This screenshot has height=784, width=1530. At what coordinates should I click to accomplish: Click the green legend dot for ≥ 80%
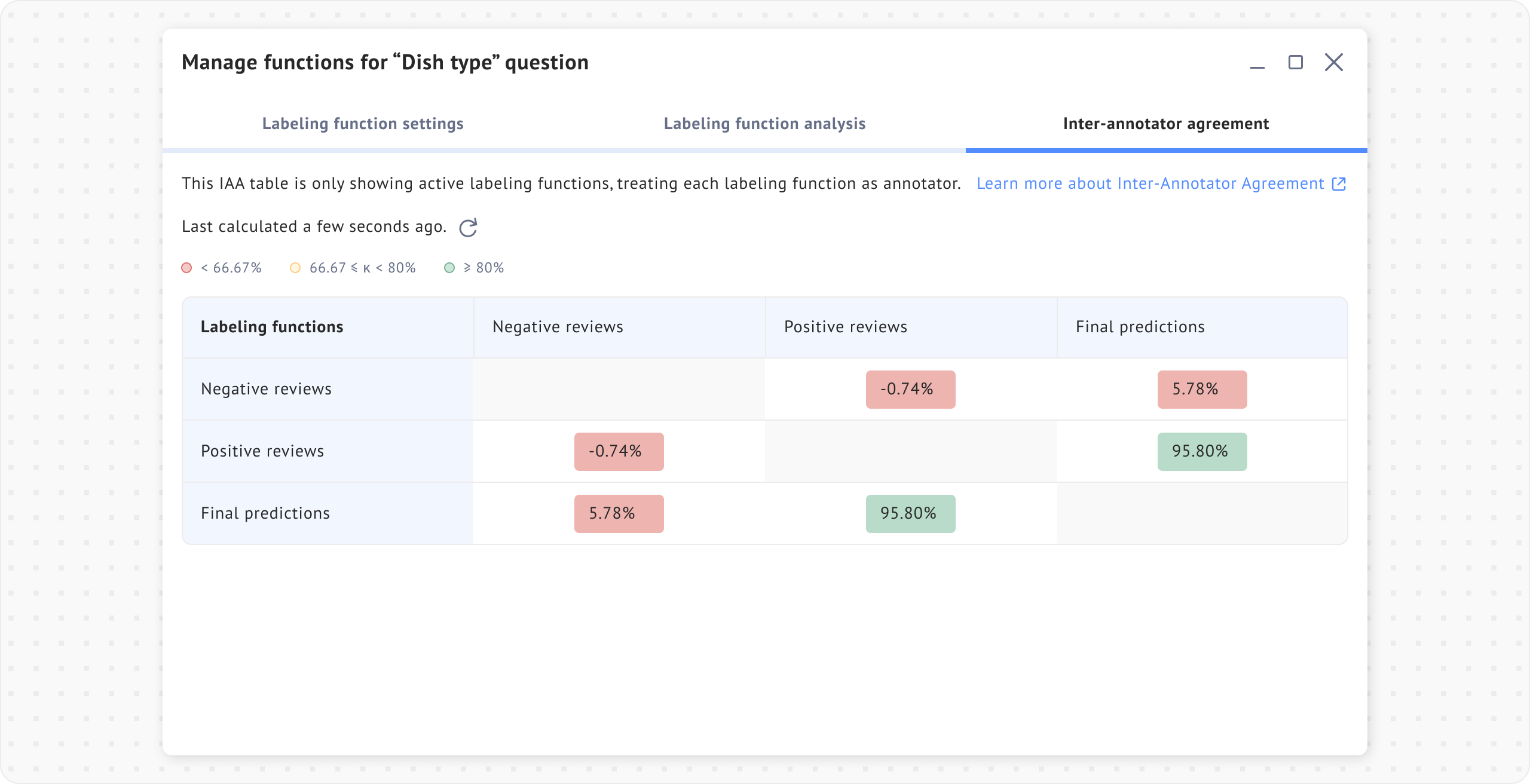tap(449, 268)
